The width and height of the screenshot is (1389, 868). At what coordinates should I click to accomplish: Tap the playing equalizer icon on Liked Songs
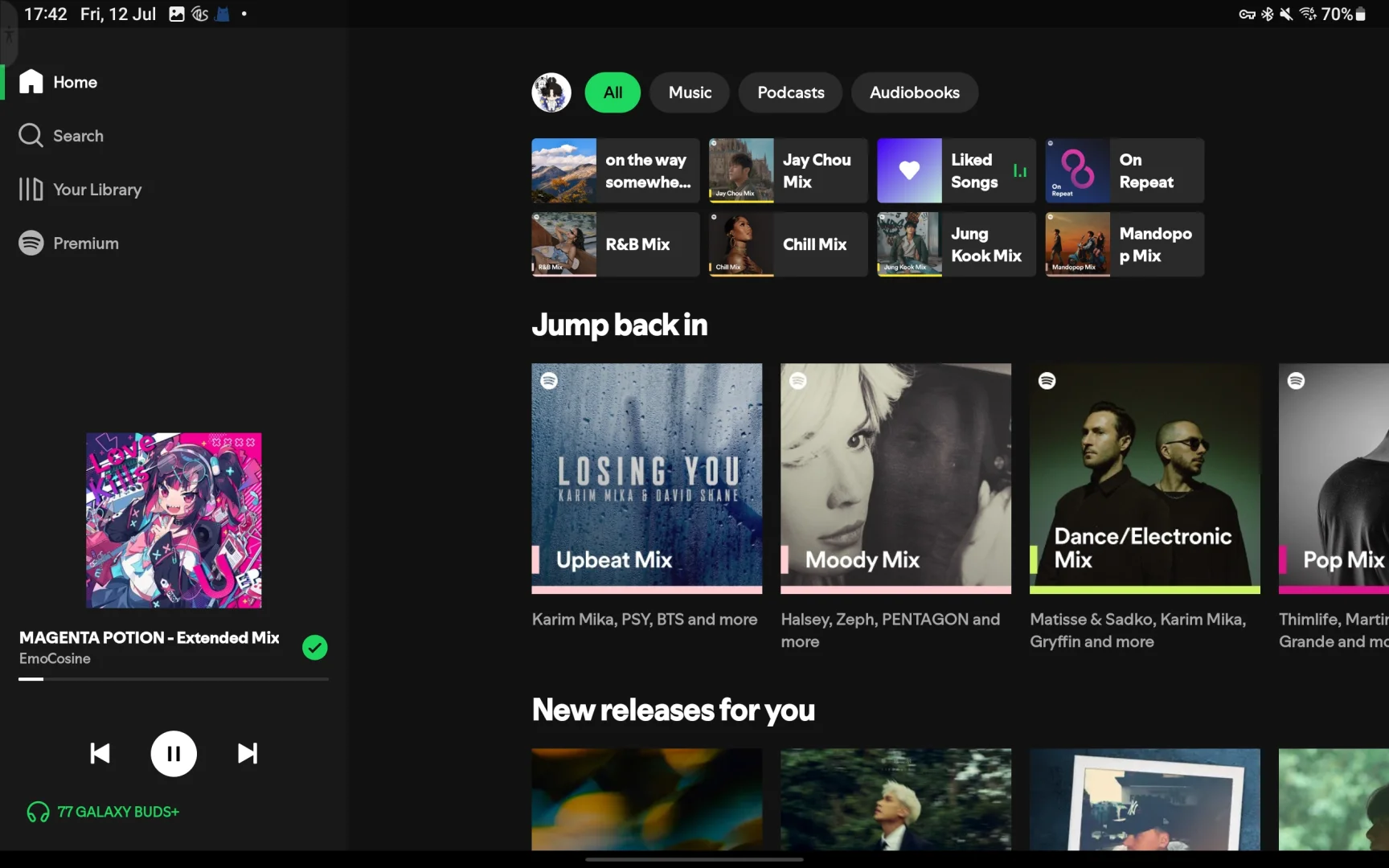[x=1020, y=170]
